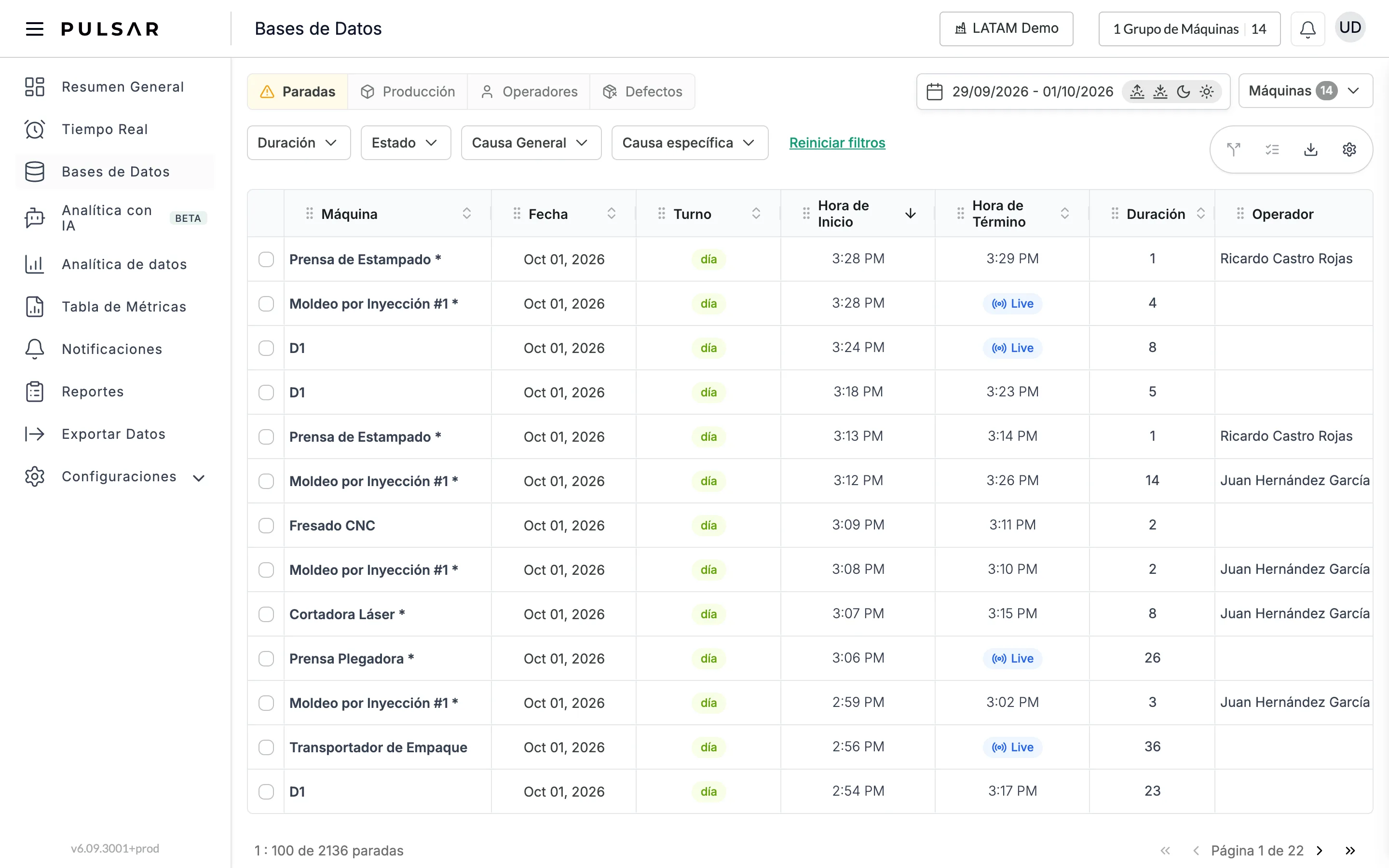Viewport: 1389px width, 868px height.
Task: Click the LATAM Demo button
Action: coord(1006,29)
